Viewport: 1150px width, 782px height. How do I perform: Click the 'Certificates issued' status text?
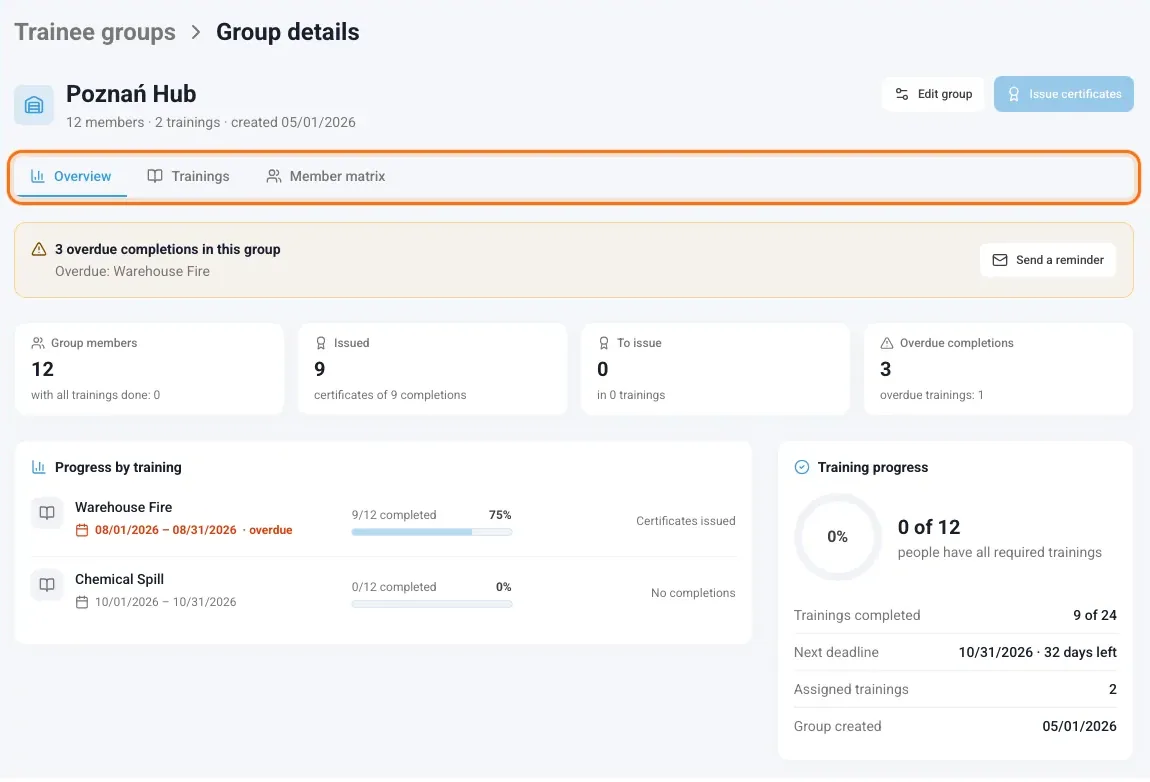[x=686, y=521]
